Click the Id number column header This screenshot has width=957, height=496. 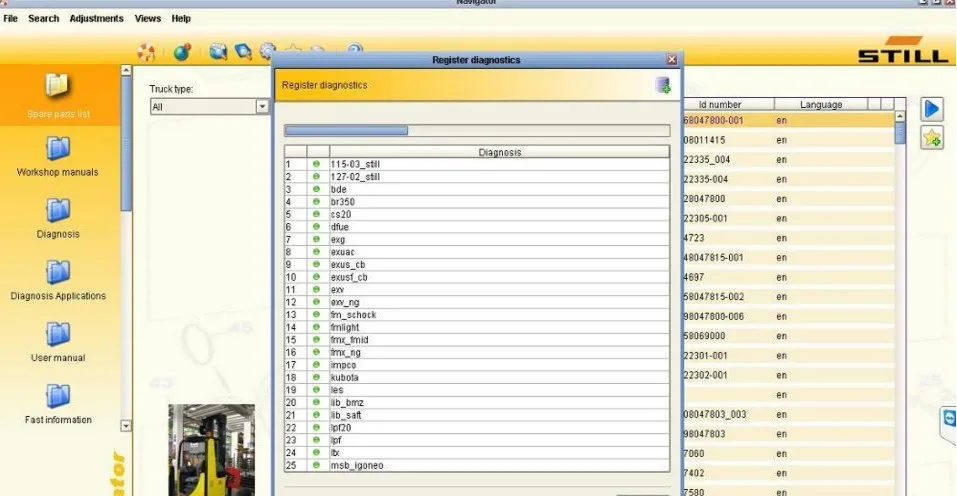coord(728,104)
